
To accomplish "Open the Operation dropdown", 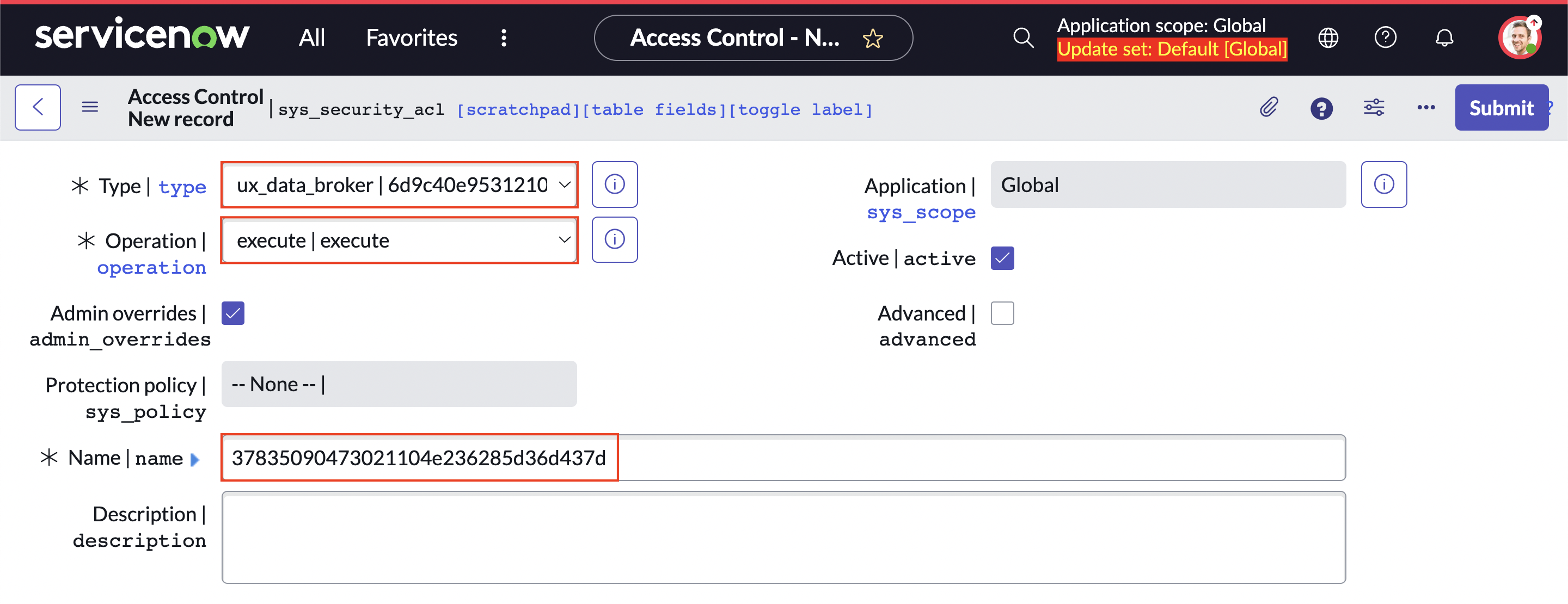I will tap(399, 241).
